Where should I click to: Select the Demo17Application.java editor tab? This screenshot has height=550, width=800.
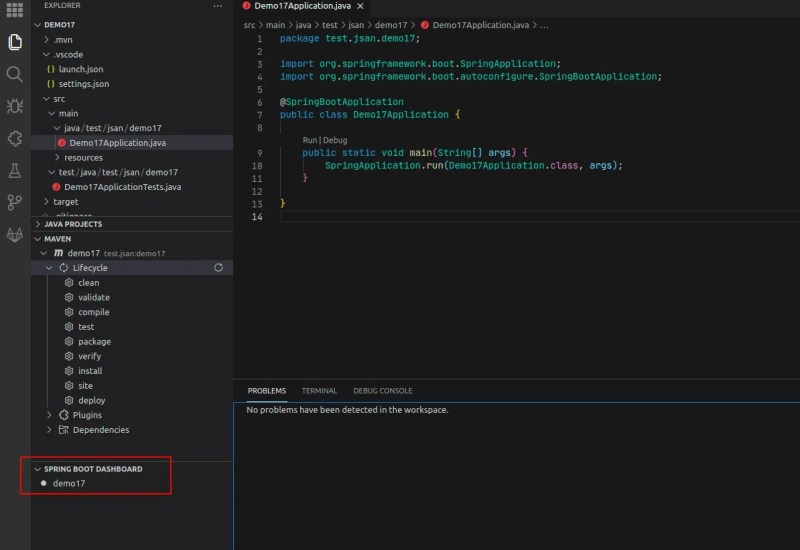coord(302,6)
